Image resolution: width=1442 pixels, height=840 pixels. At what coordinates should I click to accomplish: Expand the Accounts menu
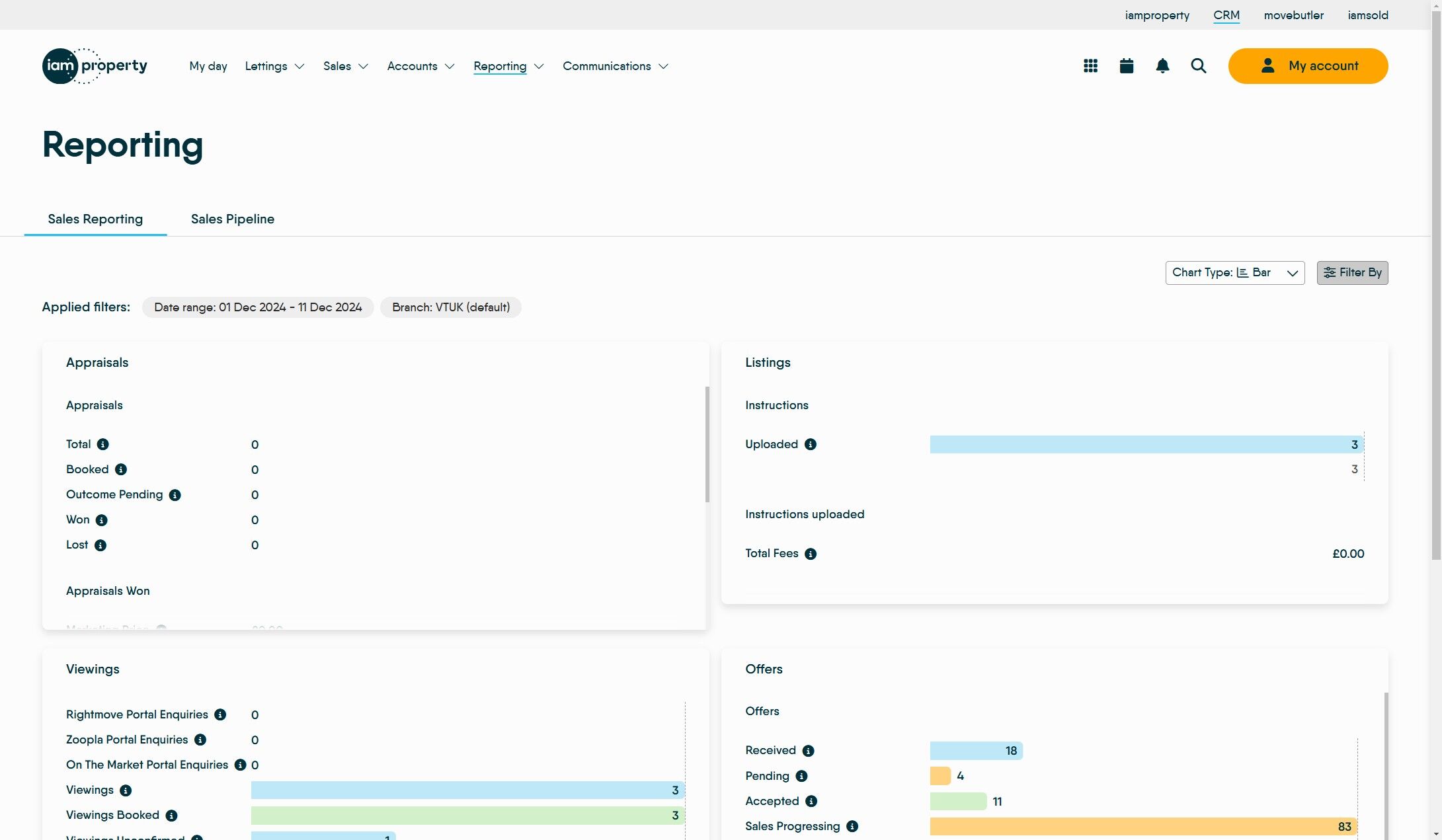point(421,66)
